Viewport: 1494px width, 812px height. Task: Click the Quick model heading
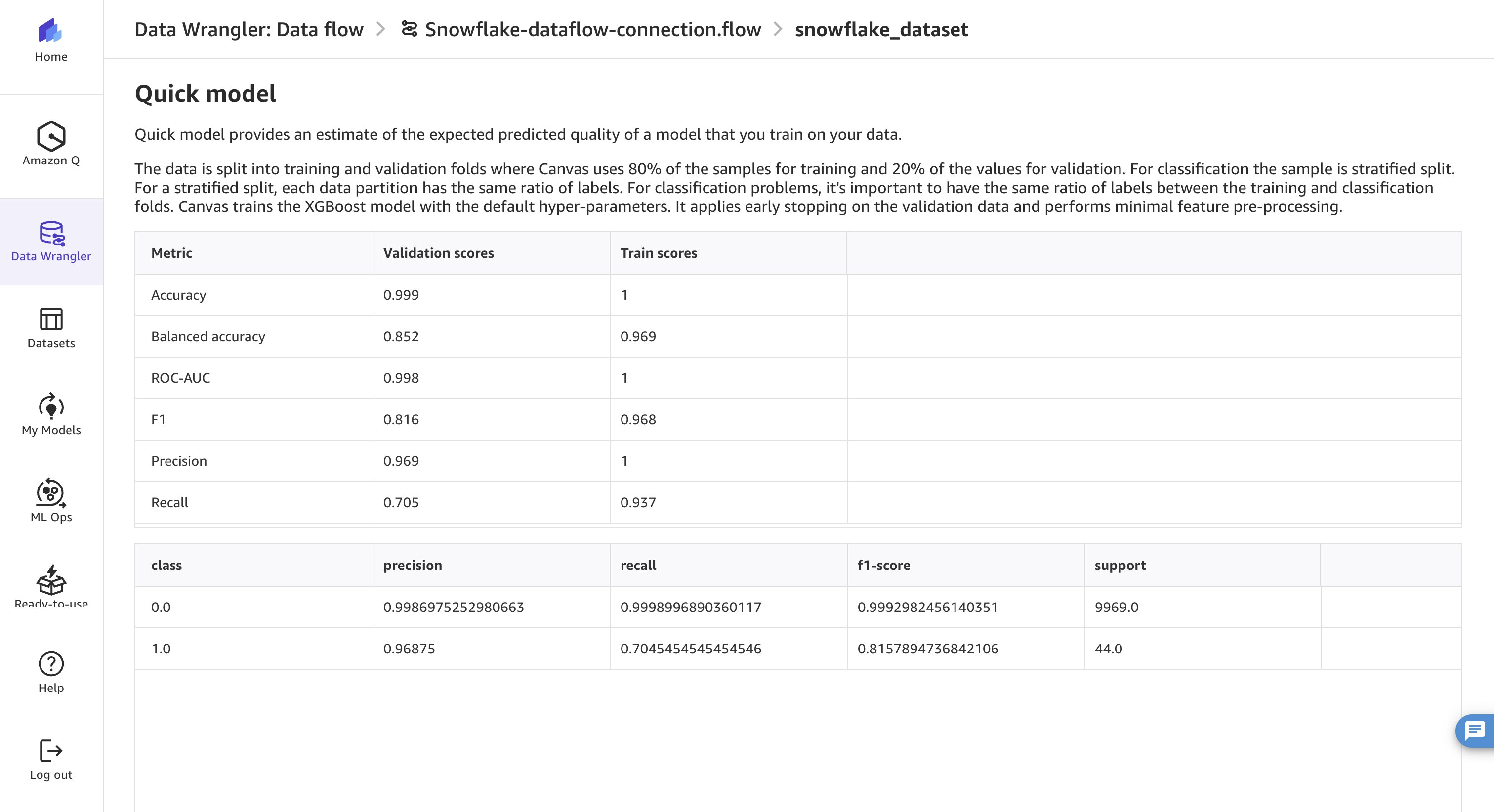click(x=206, y=93)
